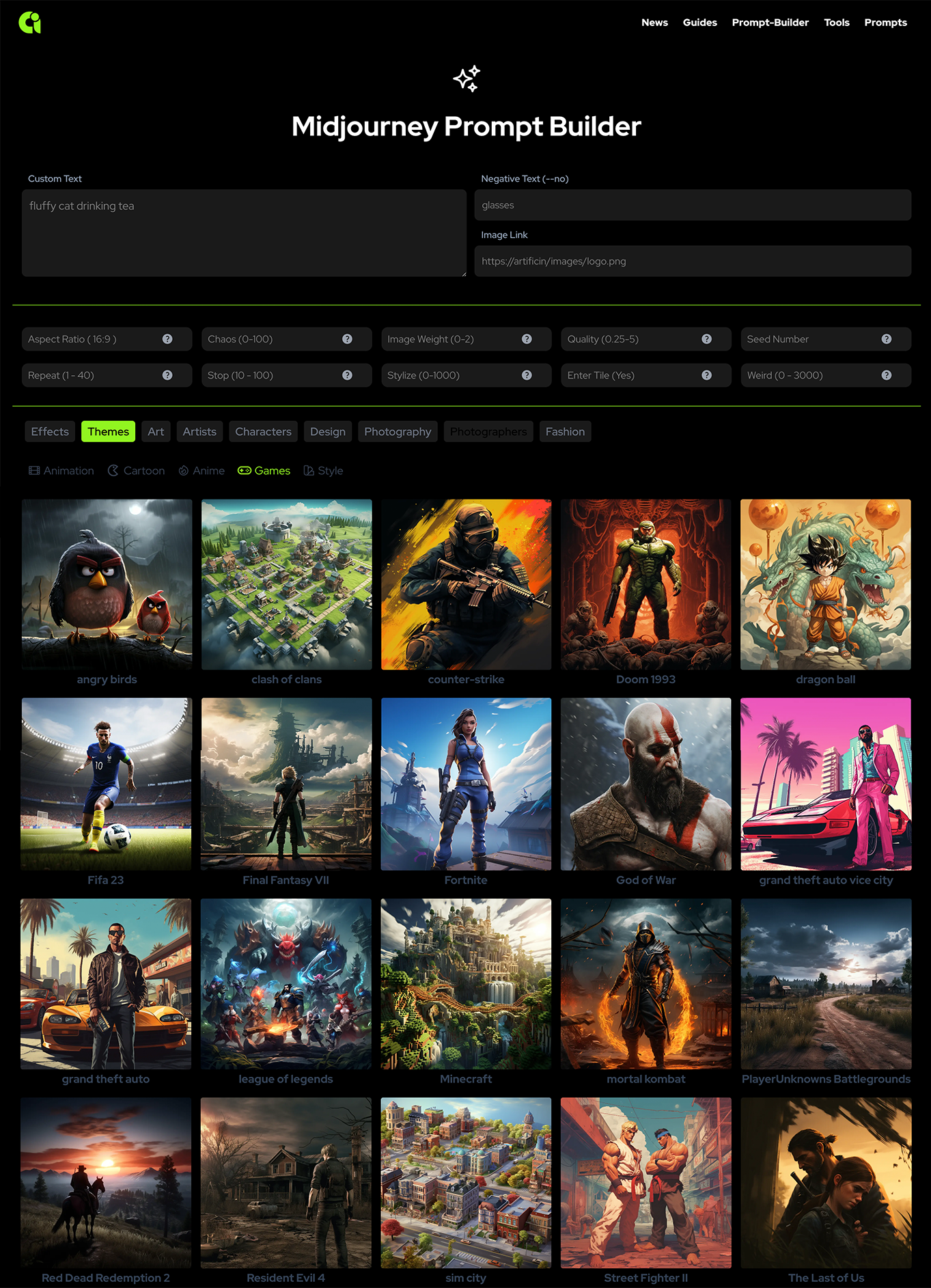Click the Stop help question mark icon
This screenshot has height=1288, width=931.
pos(347,375)
